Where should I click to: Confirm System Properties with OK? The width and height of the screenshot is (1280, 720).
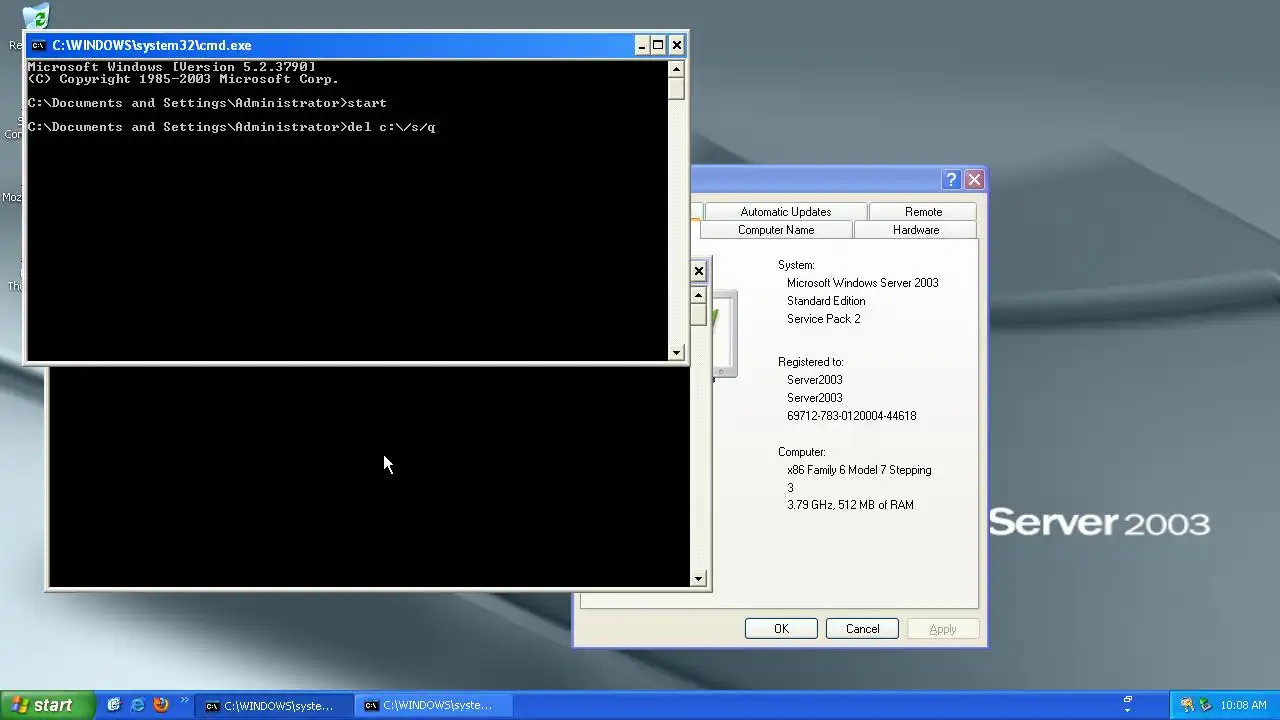[781, 629]
